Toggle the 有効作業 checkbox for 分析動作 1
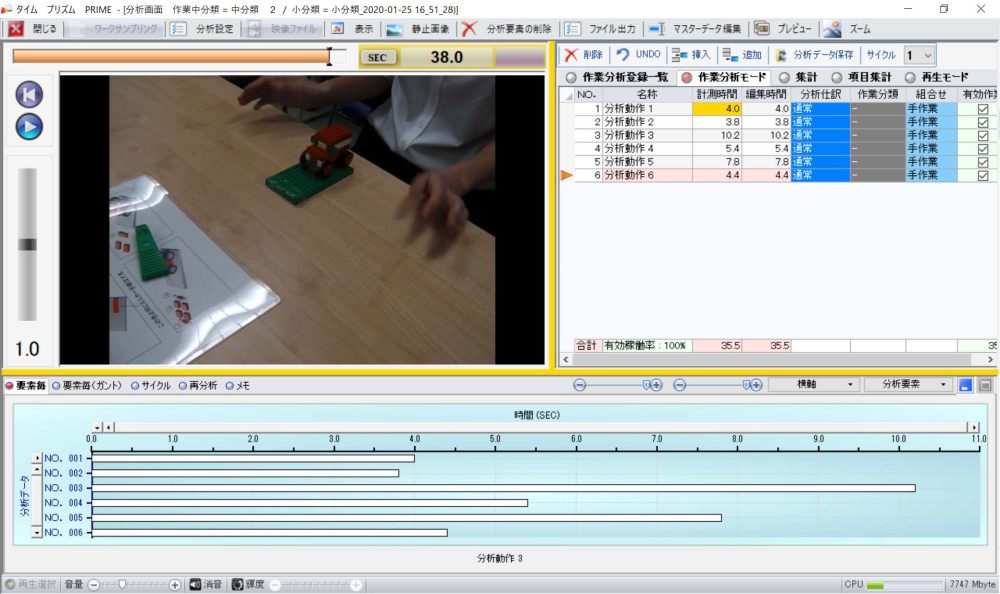Viewport: 1000px width, 594px height. point(982,109)
